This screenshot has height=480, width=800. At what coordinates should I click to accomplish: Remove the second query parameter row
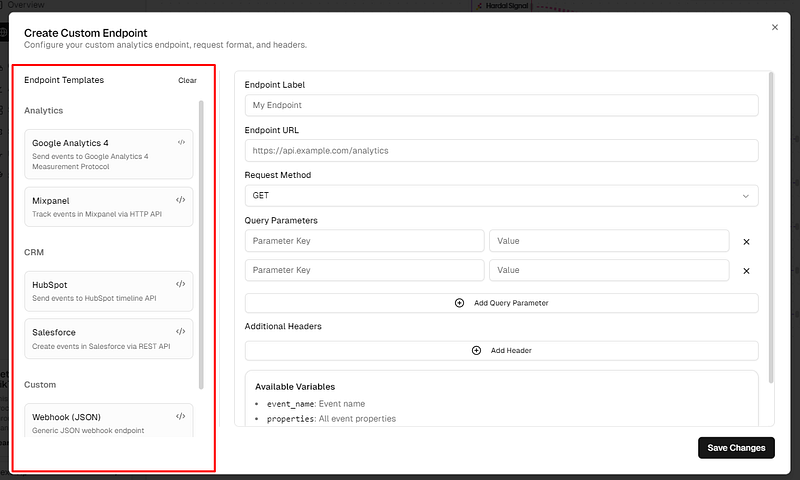pos(746,271)
